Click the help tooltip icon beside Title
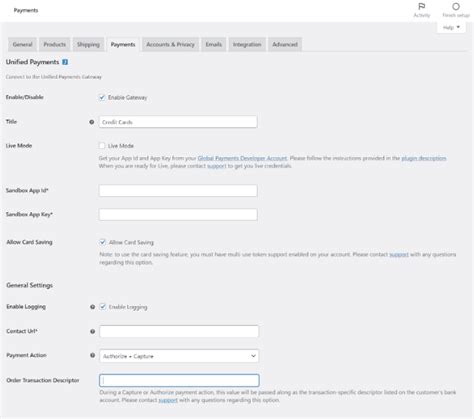Screen dimensions: 474x419 tap(92, 122)
